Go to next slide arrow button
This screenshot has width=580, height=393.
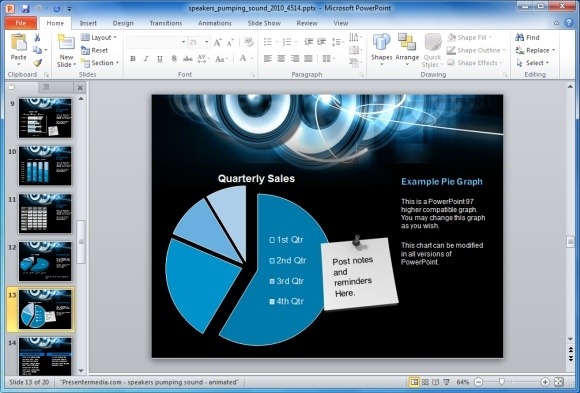[571, 358]
